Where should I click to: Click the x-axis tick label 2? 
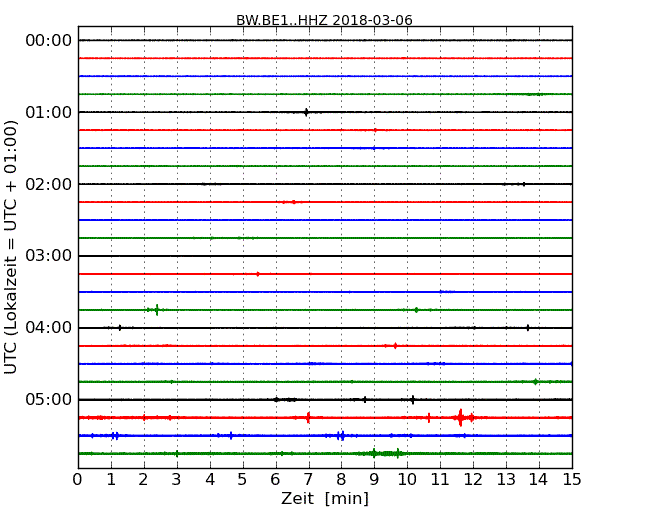(x=144, y=479)
